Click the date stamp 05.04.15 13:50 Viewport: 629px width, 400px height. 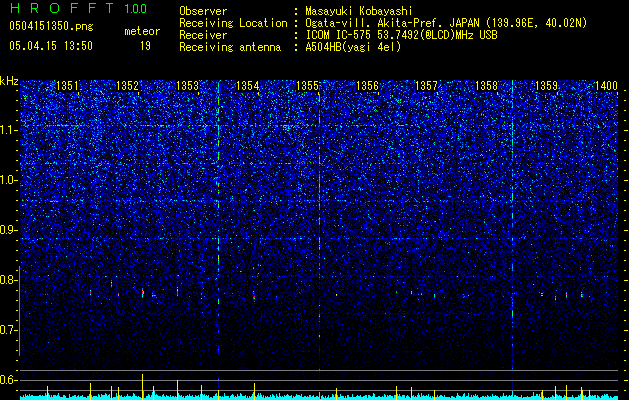click(x=51, y=46)
